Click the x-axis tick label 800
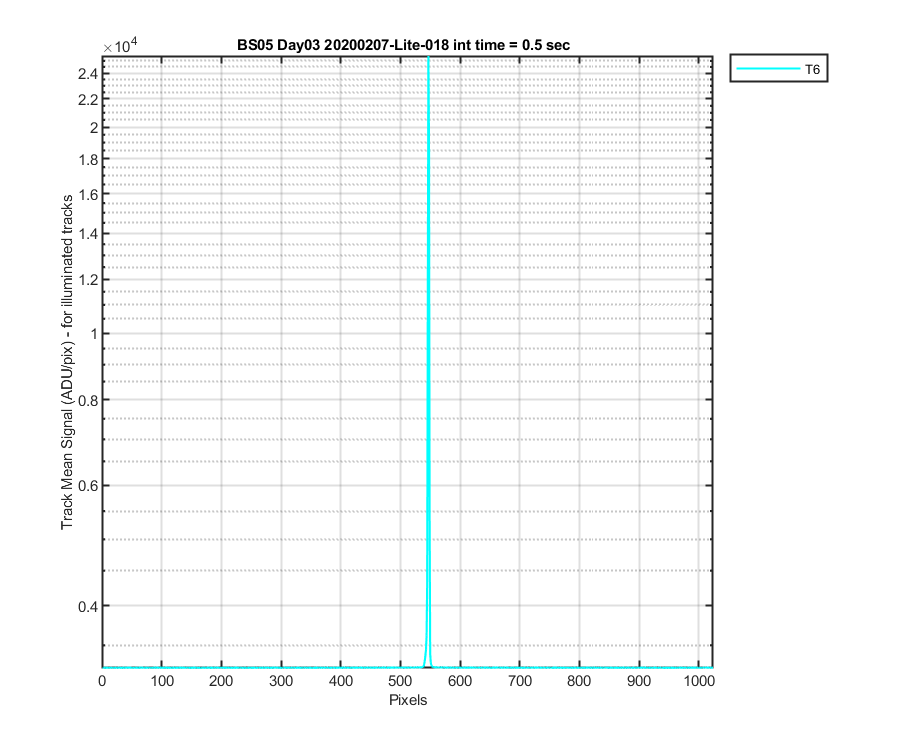This screenshot has width=900, height=750. (x=579, y=681)
